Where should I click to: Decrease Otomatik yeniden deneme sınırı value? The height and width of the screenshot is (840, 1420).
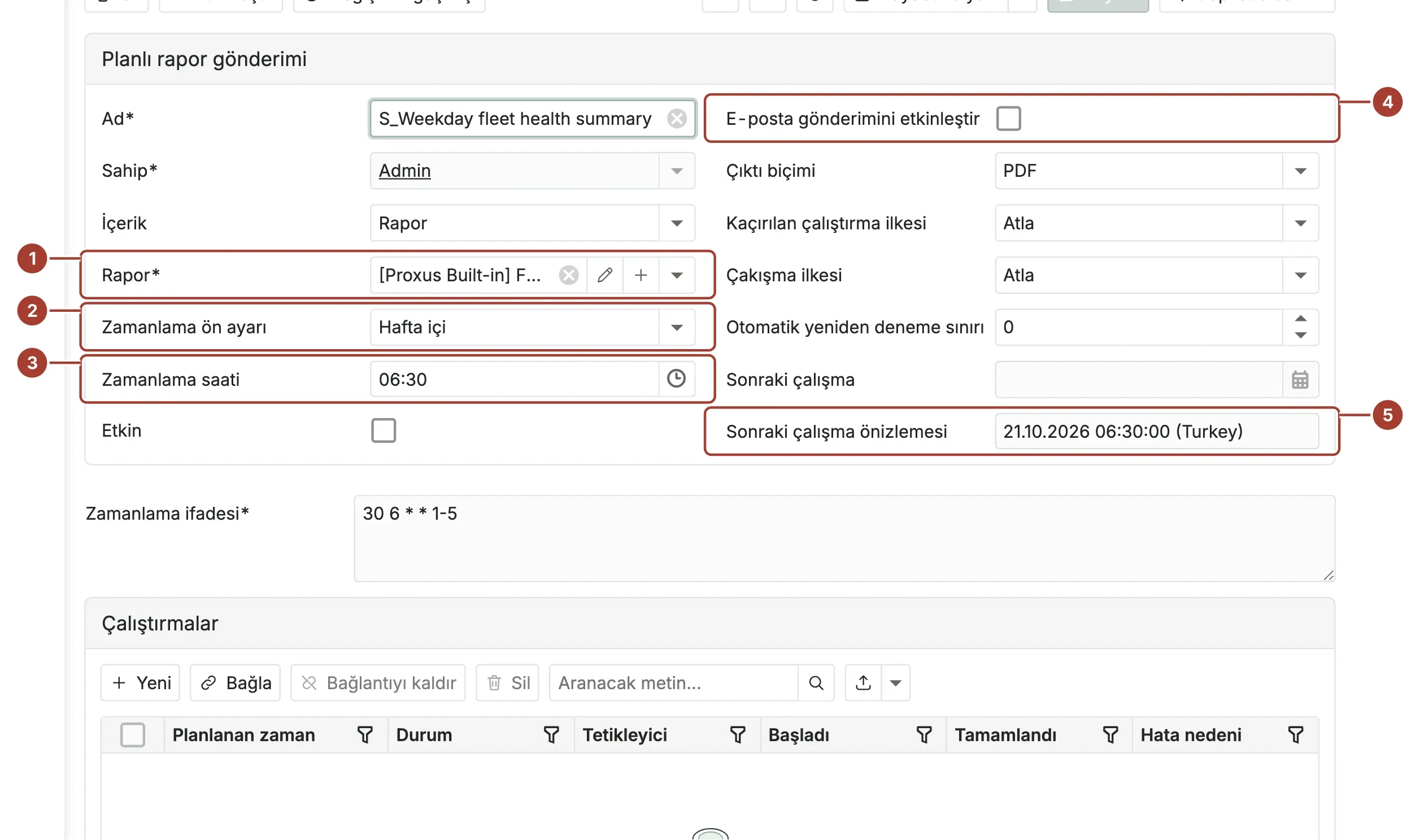pyautogui.click(x=1301, y=336)
